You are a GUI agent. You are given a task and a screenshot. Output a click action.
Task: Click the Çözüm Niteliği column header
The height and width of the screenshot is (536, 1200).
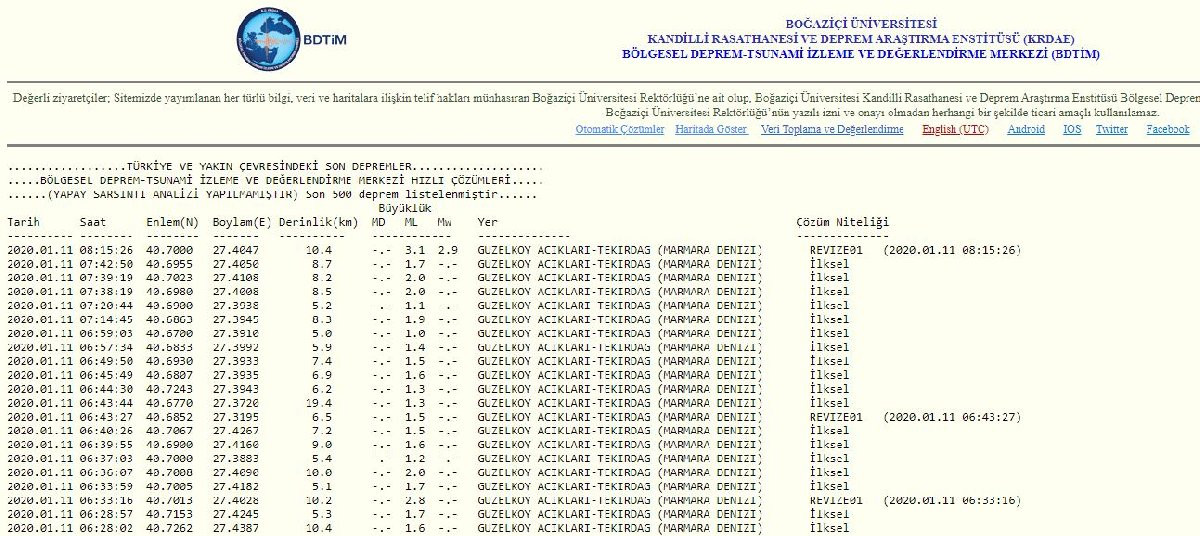(x=842, y=221)
